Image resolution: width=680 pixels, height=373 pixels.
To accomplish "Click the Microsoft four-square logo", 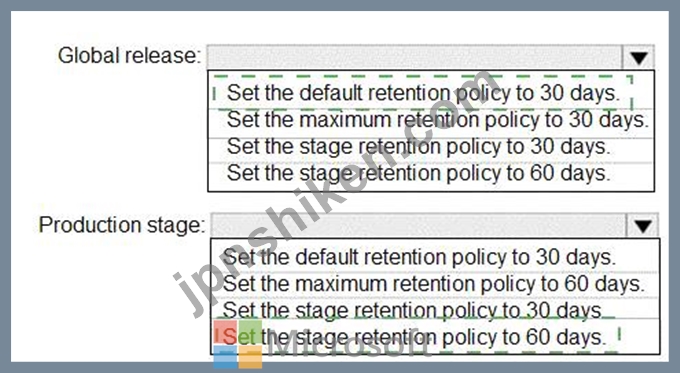I will tap(238, 344).
